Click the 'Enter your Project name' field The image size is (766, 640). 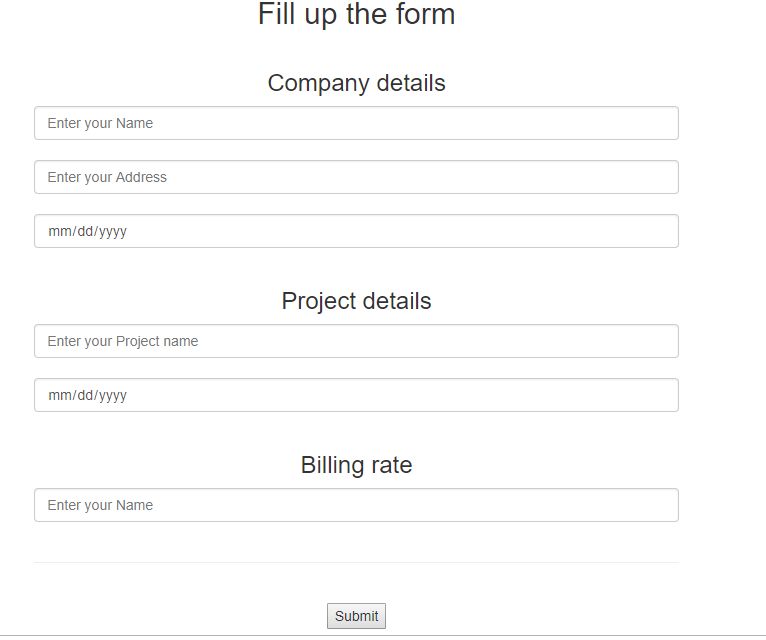coord(356,341)
